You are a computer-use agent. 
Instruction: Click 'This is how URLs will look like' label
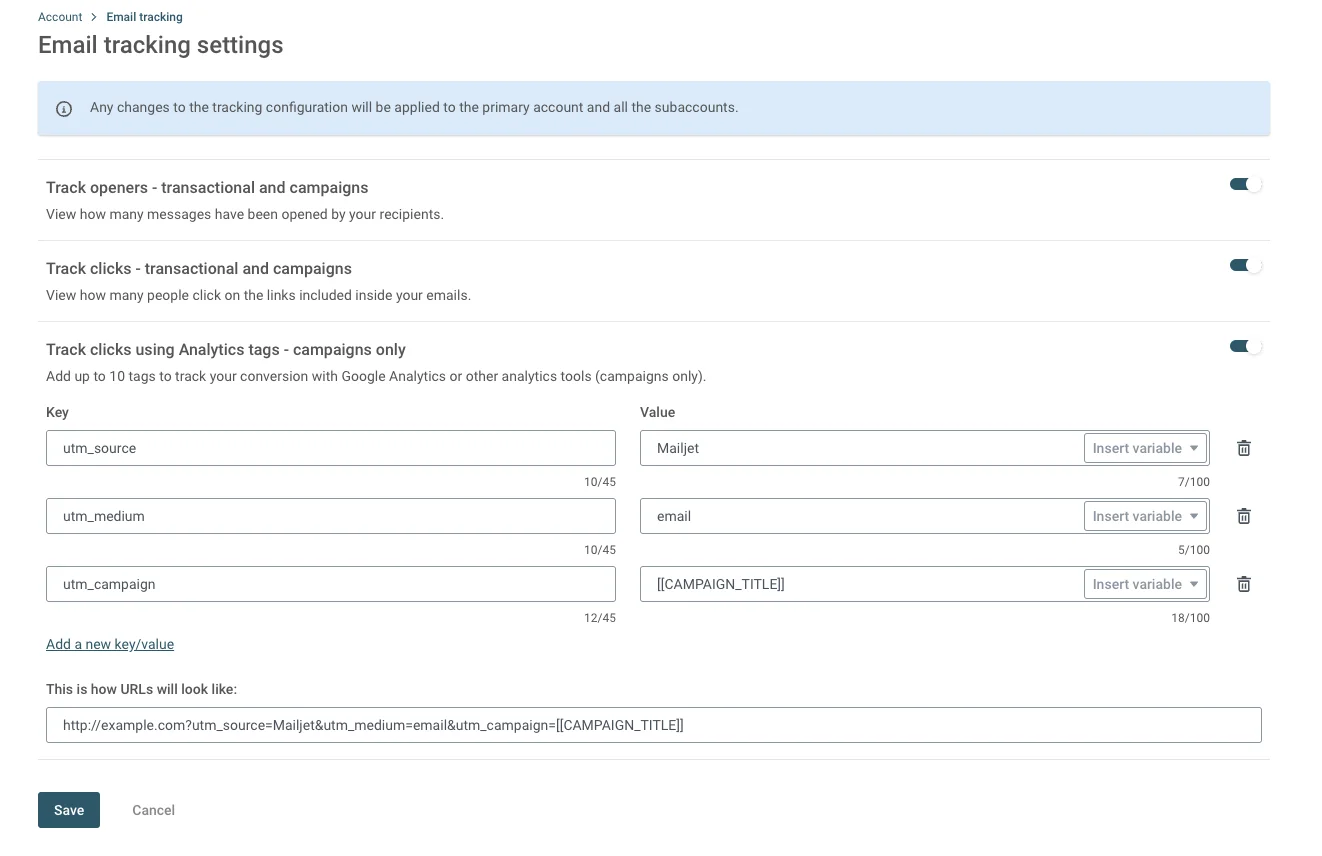[142, 689]
